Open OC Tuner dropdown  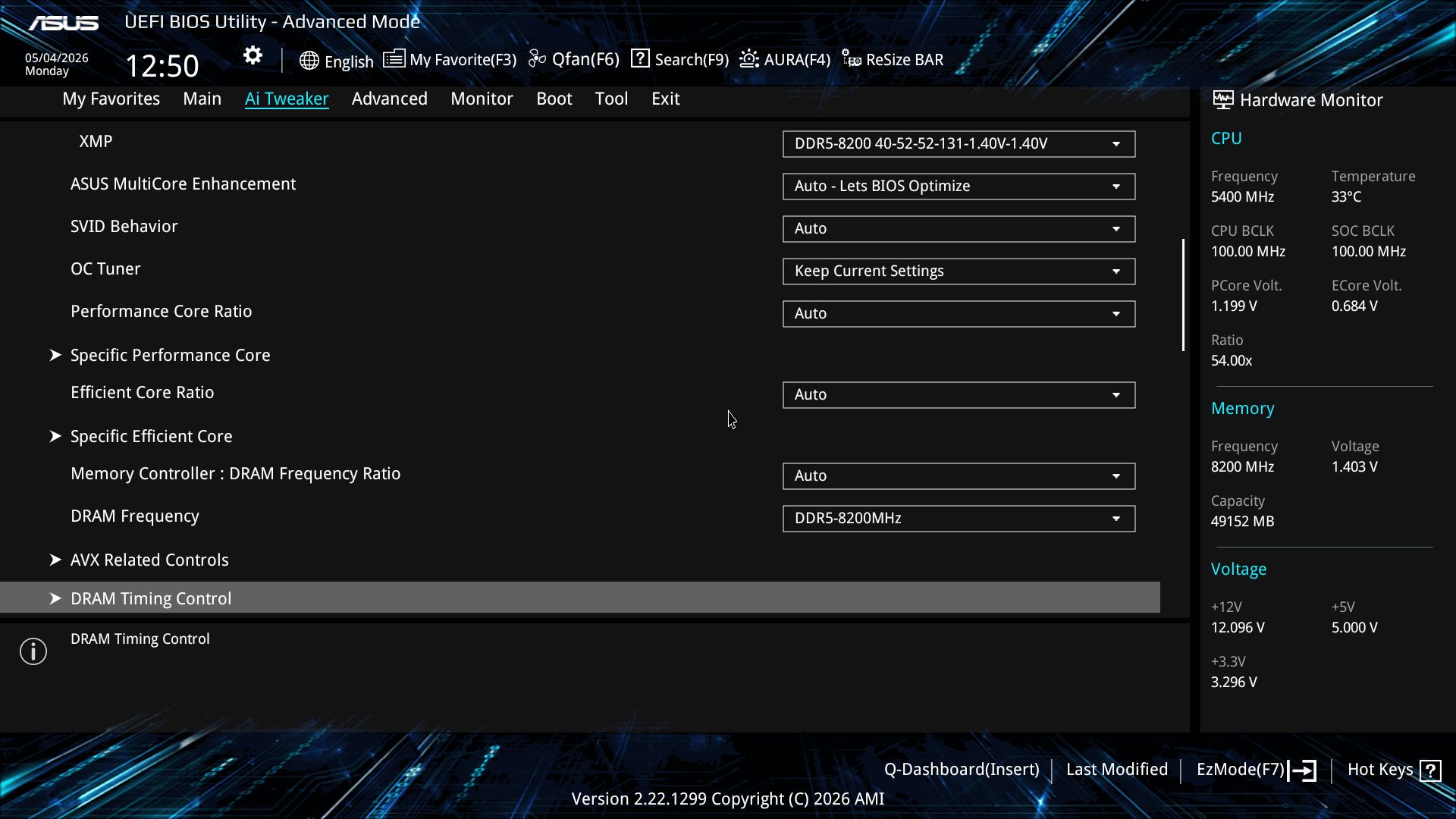[x=959, y=271]
